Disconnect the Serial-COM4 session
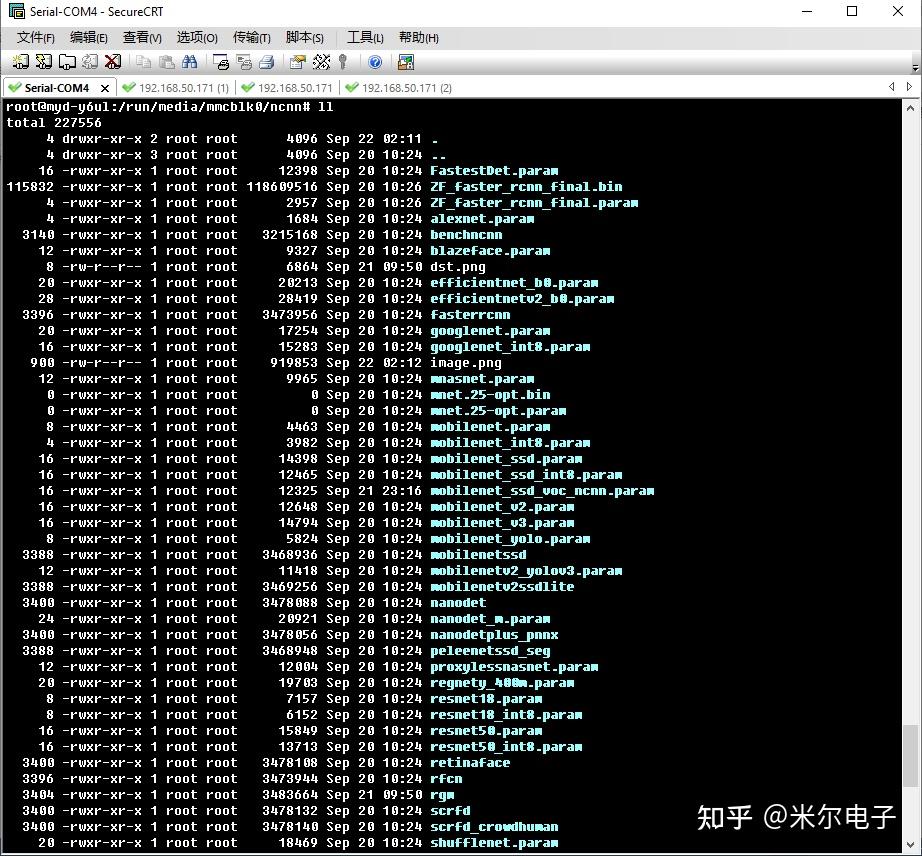The image size is (922, 856). (x=110, y=61)
